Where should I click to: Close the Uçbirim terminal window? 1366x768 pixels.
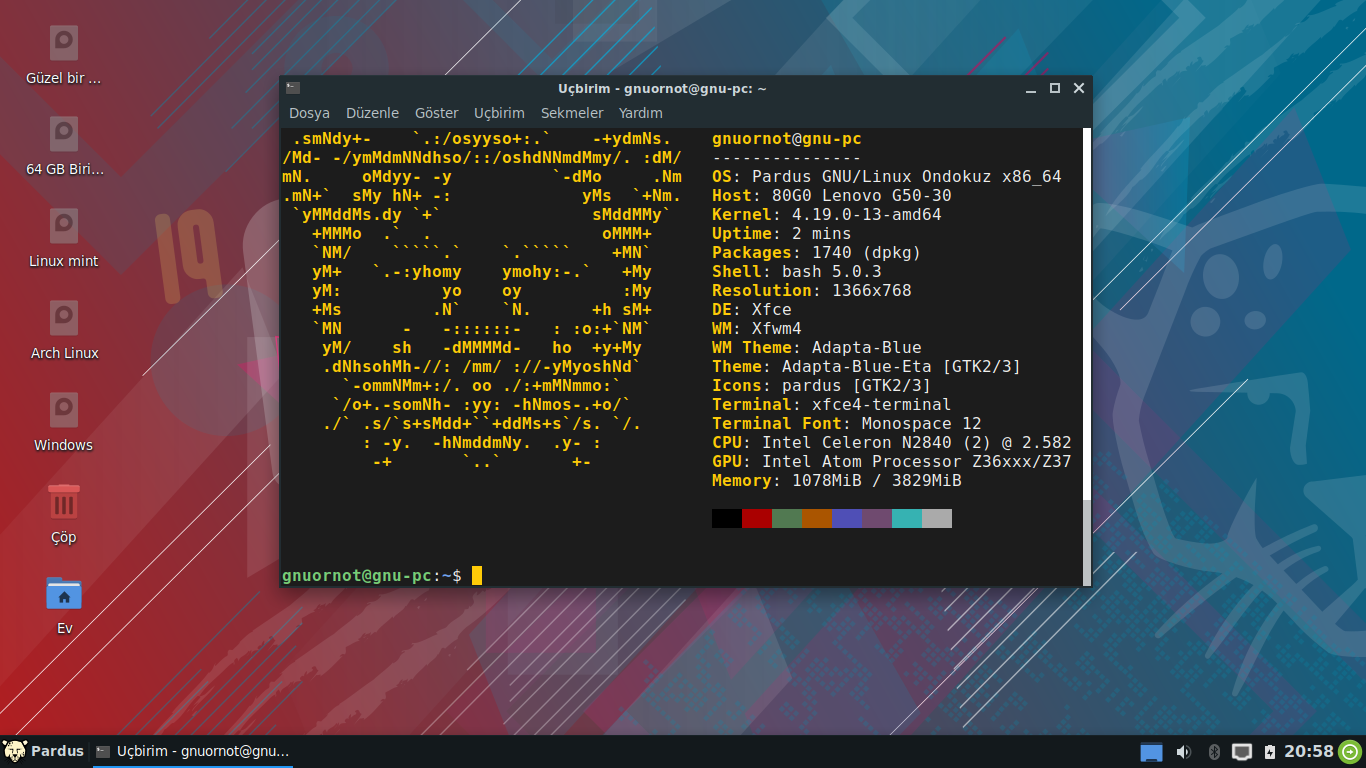1079,88
